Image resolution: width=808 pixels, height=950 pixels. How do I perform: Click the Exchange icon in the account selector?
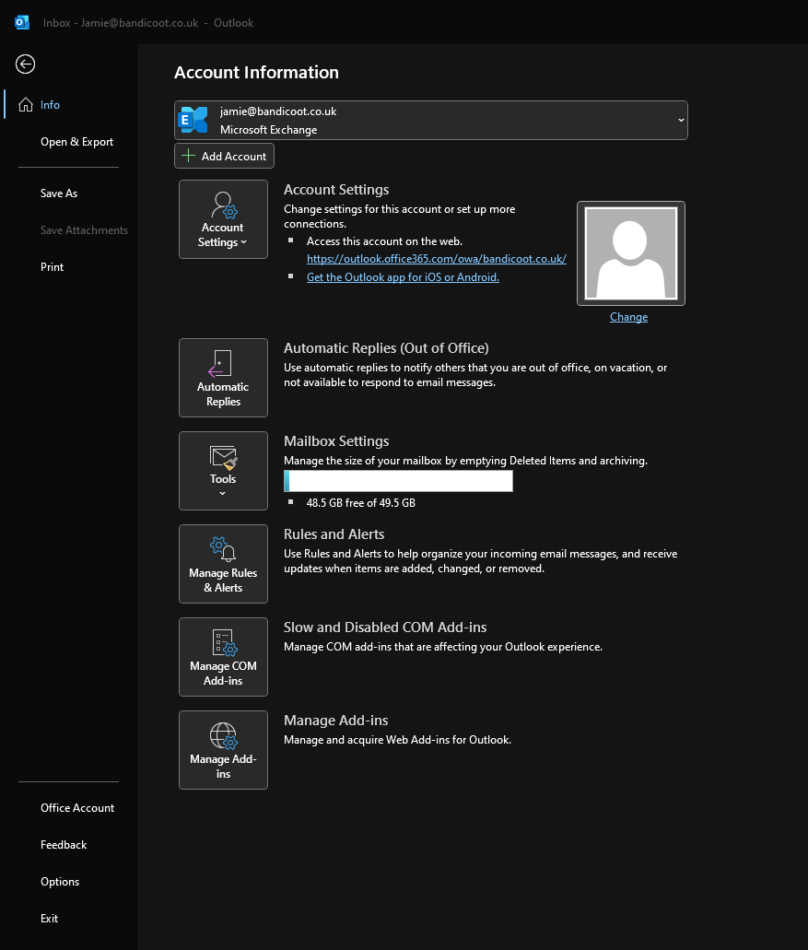(x=193, y=120)
